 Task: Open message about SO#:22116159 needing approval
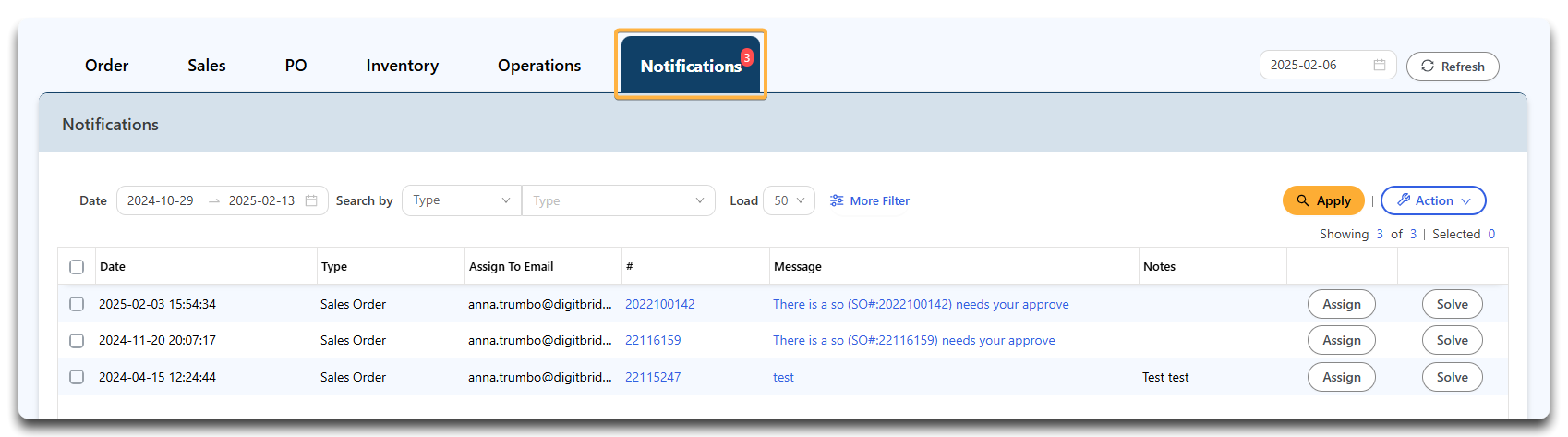(x=914, y=340)
